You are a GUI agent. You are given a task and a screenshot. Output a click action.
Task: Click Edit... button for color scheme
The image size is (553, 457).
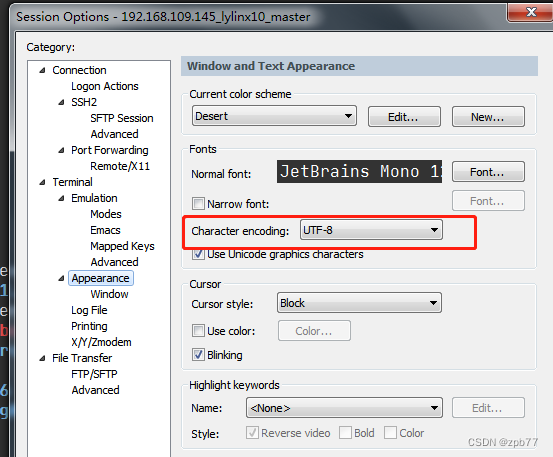pos(404,117)
